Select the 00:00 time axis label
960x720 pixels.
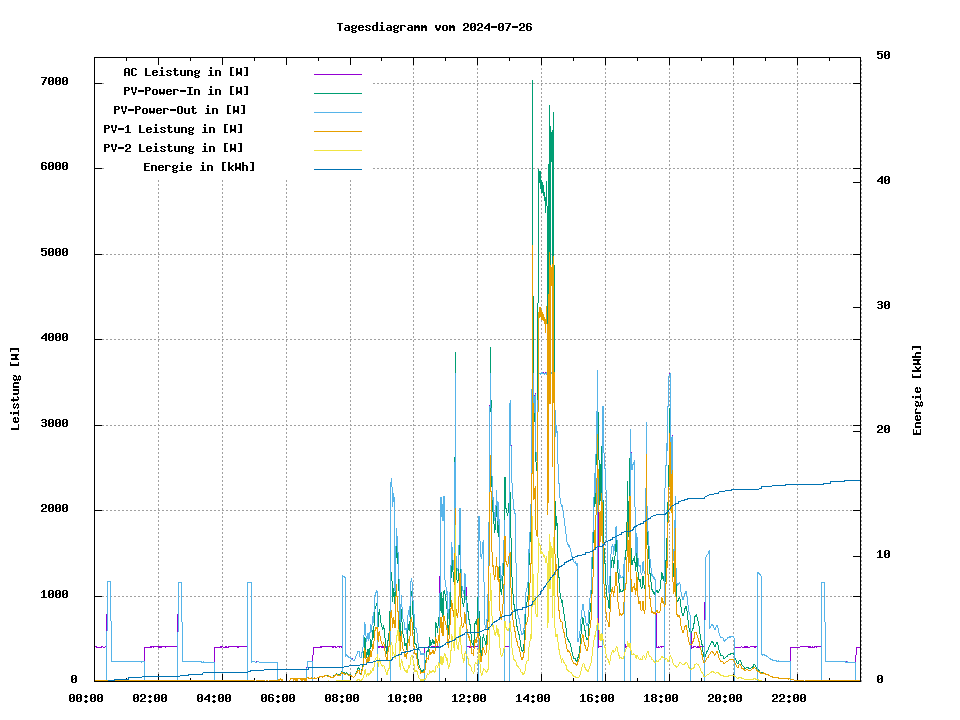tap(86, 698)
